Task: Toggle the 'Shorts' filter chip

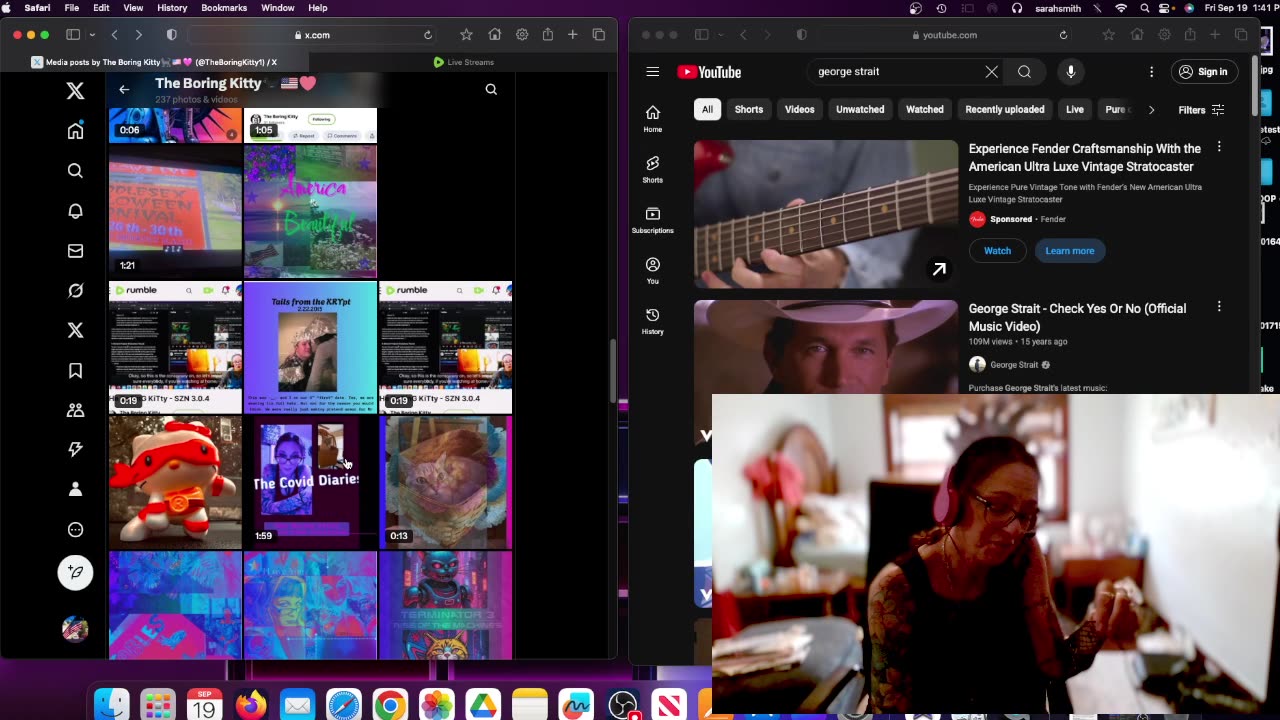Action: [749, 110]
